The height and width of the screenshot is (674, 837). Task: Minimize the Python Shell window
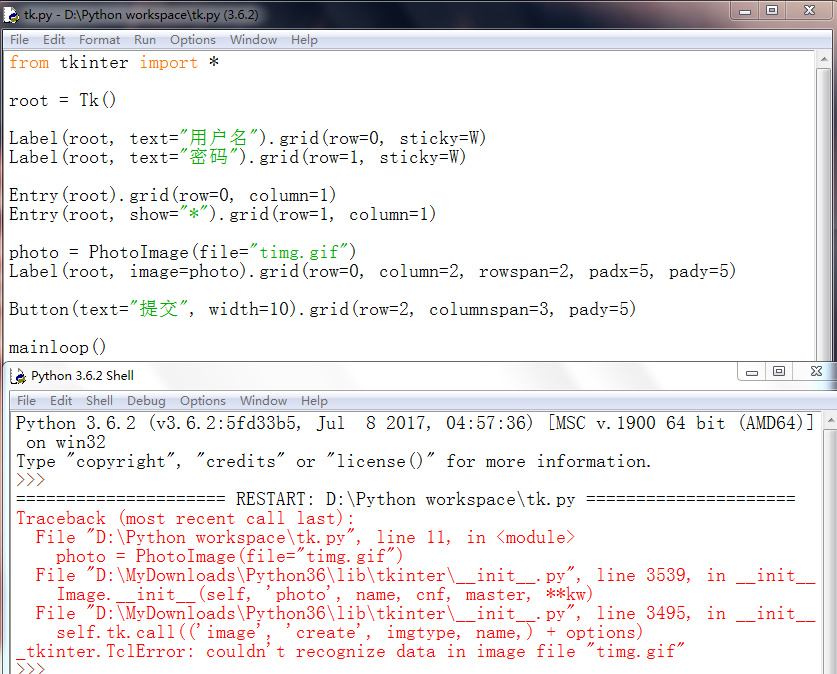(750, 372)
